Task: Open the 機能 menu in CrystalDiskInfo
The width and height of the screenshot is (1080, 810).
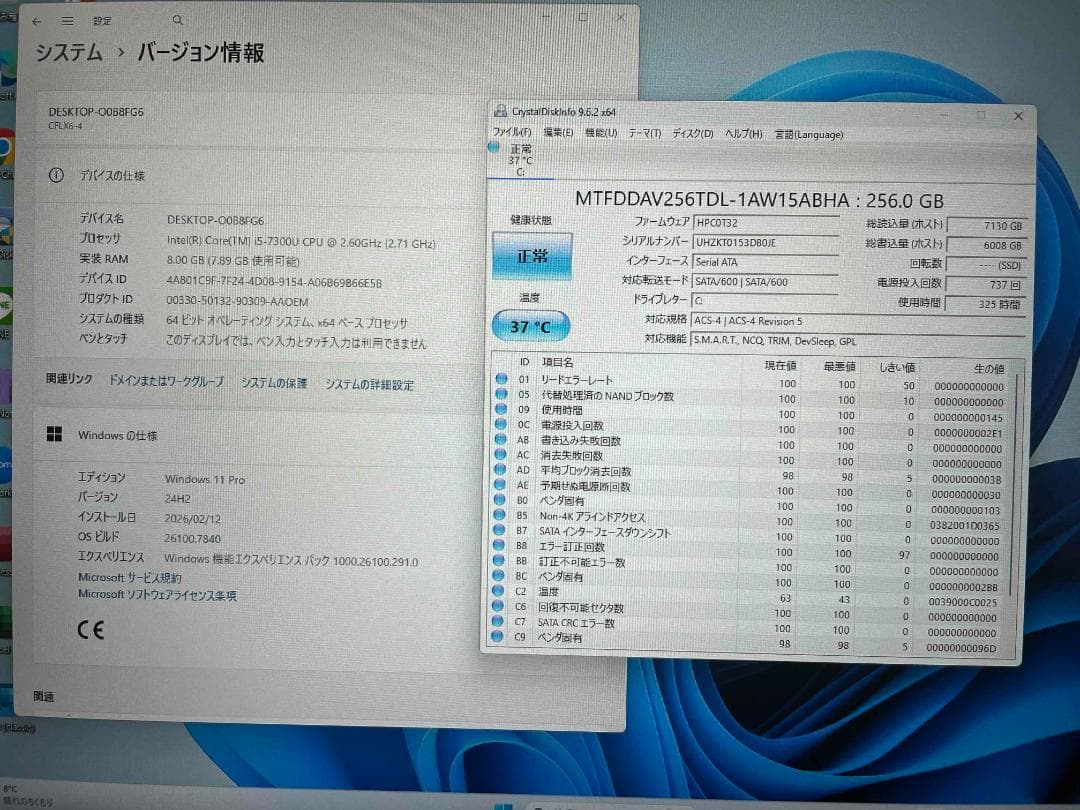Action: click(x=601, y=133)
